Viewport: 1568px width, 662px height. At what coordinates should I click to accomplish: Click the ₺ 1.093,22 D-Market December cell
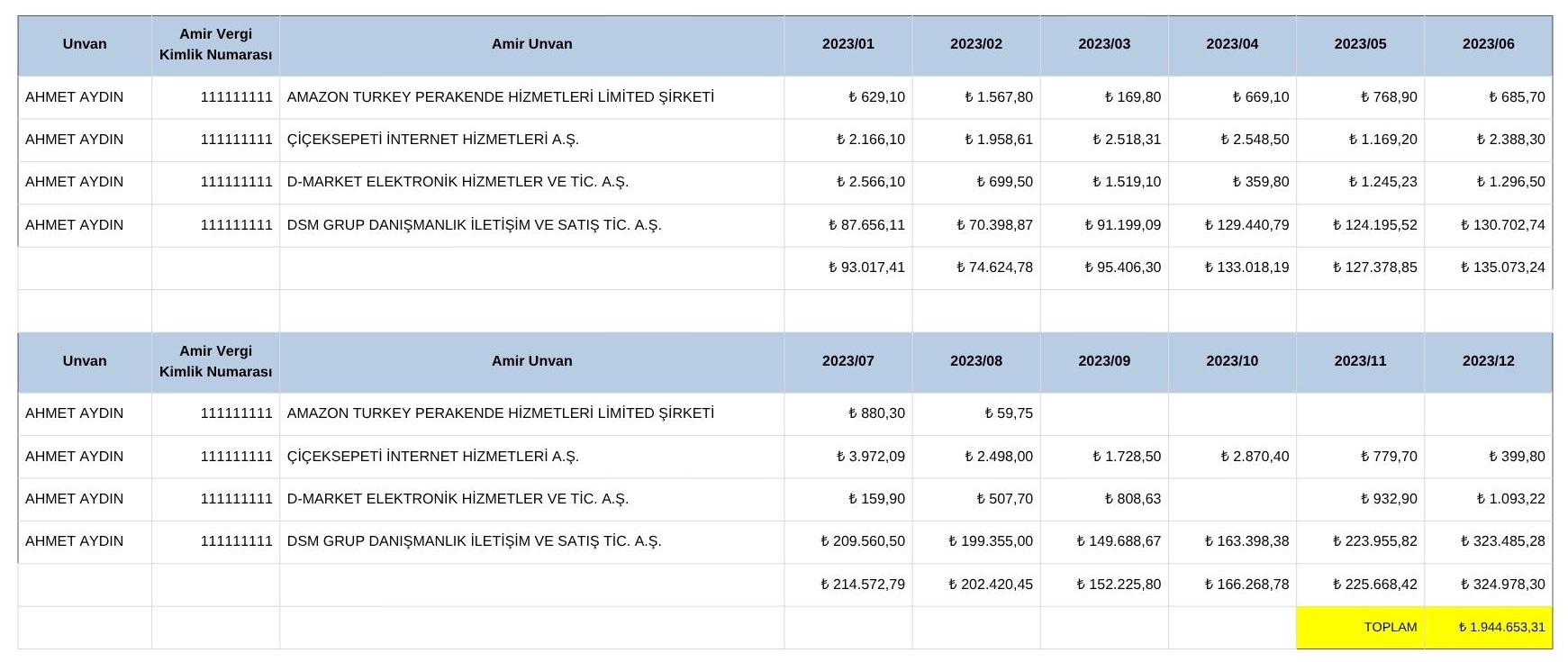click(1510, 499)
